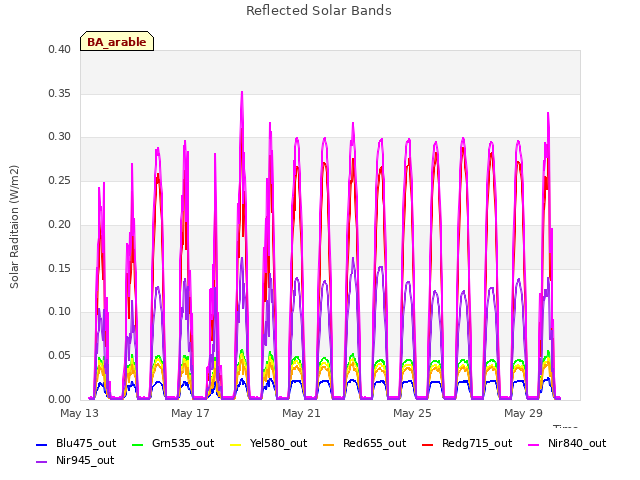The width and height of the screenshot is (640, 480).
Task: Click the yellow Yel580_out color marker
Action: [x=236, y=445]
